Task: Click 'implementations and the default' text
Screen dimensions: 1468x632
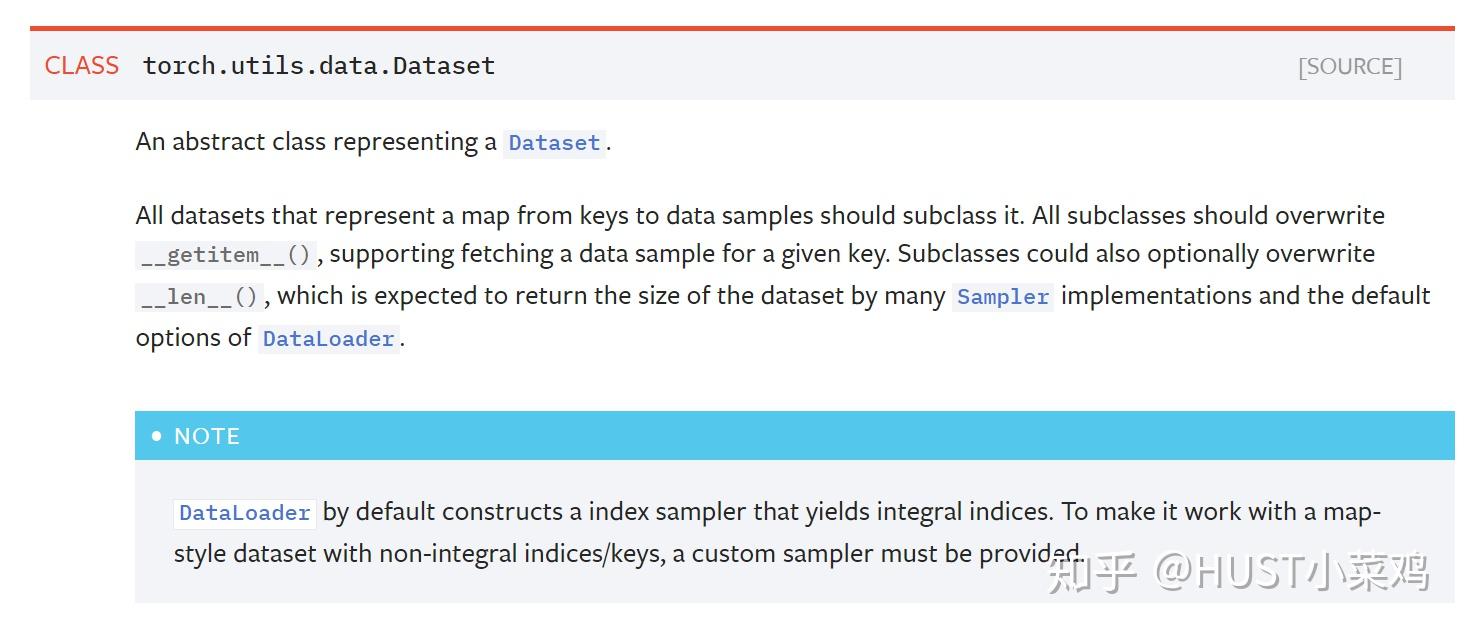Action: 1245,296
